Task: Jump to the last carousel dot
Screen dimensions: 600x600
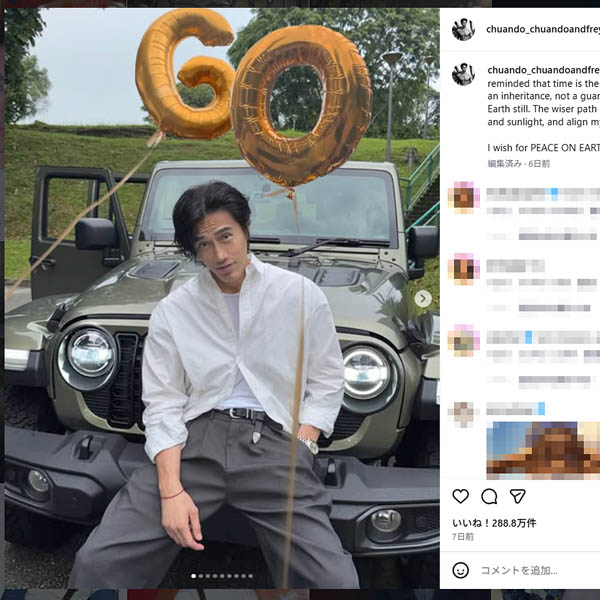Action: 251,576
